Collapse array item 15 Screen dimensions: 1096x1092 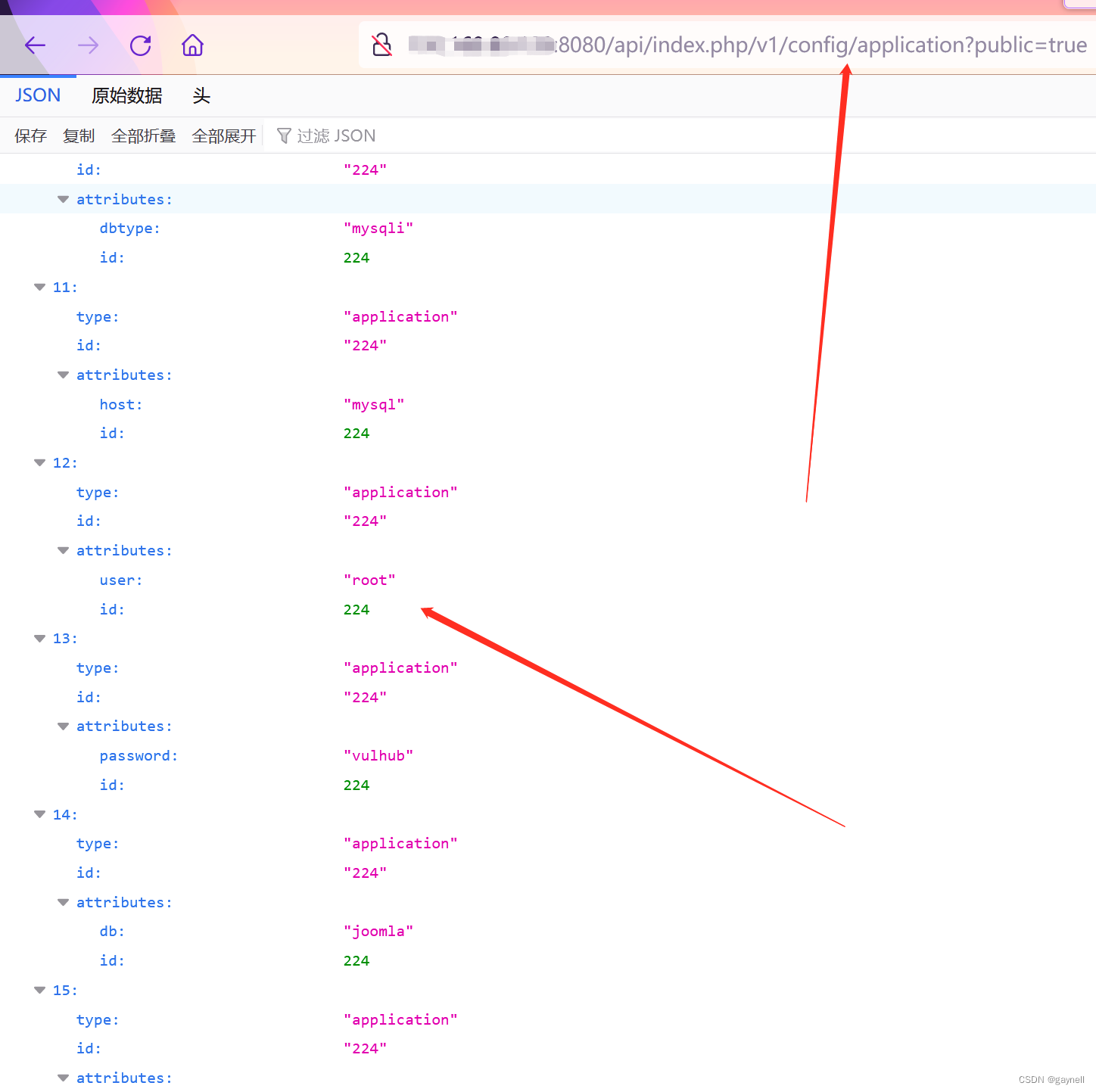(39, 990)
